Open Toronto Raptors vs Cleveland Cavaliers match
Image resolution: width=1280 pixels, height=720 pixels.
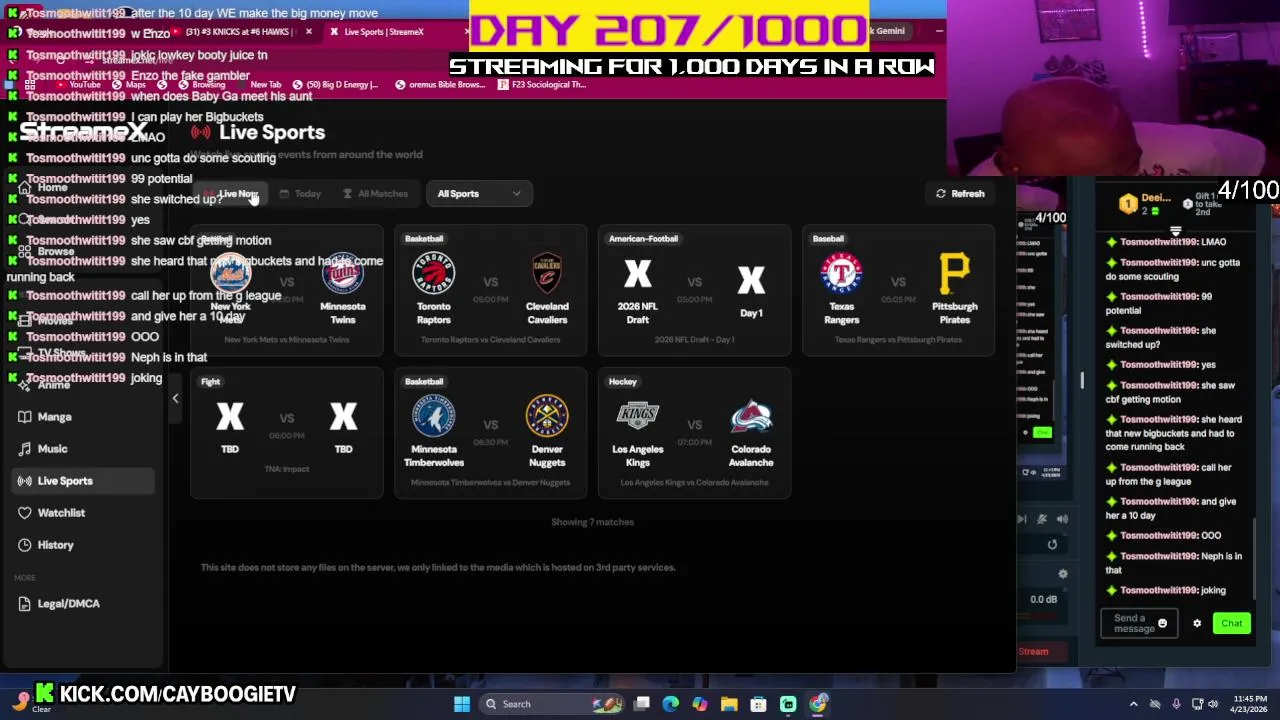tap(490, 290)
